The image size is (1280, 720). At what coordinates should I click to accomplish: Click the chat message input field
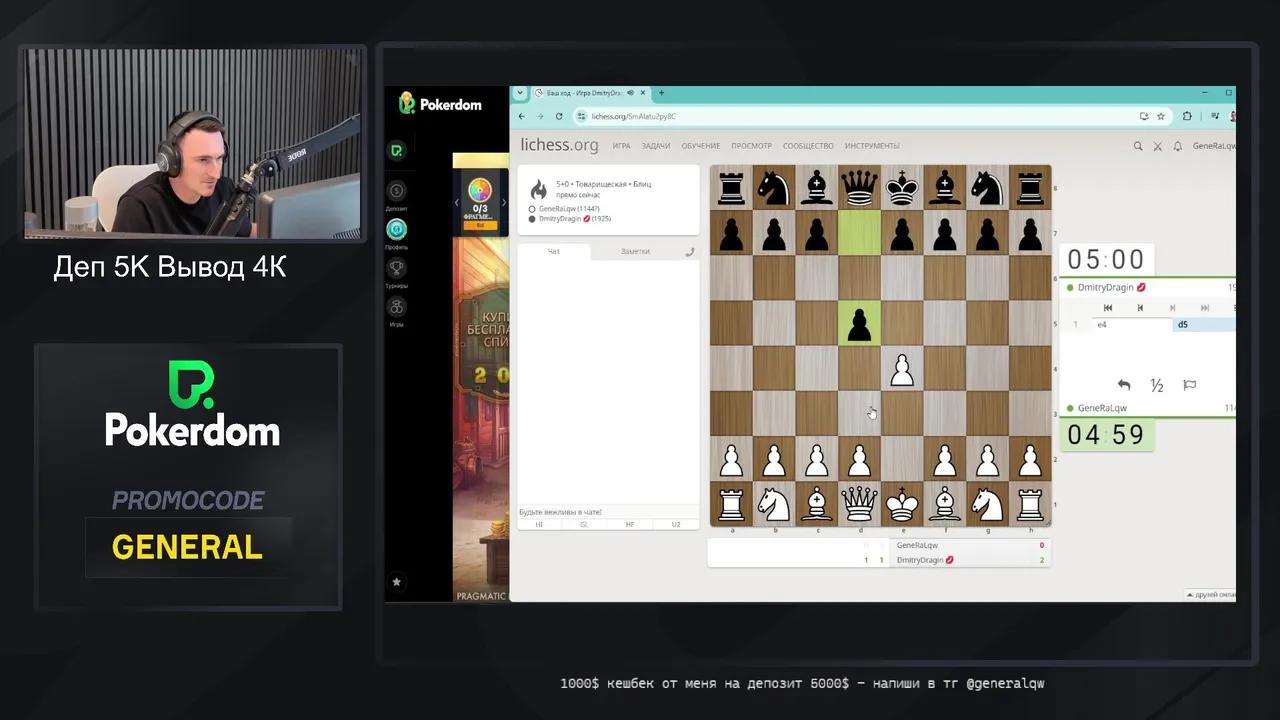(x=608, y=512)
